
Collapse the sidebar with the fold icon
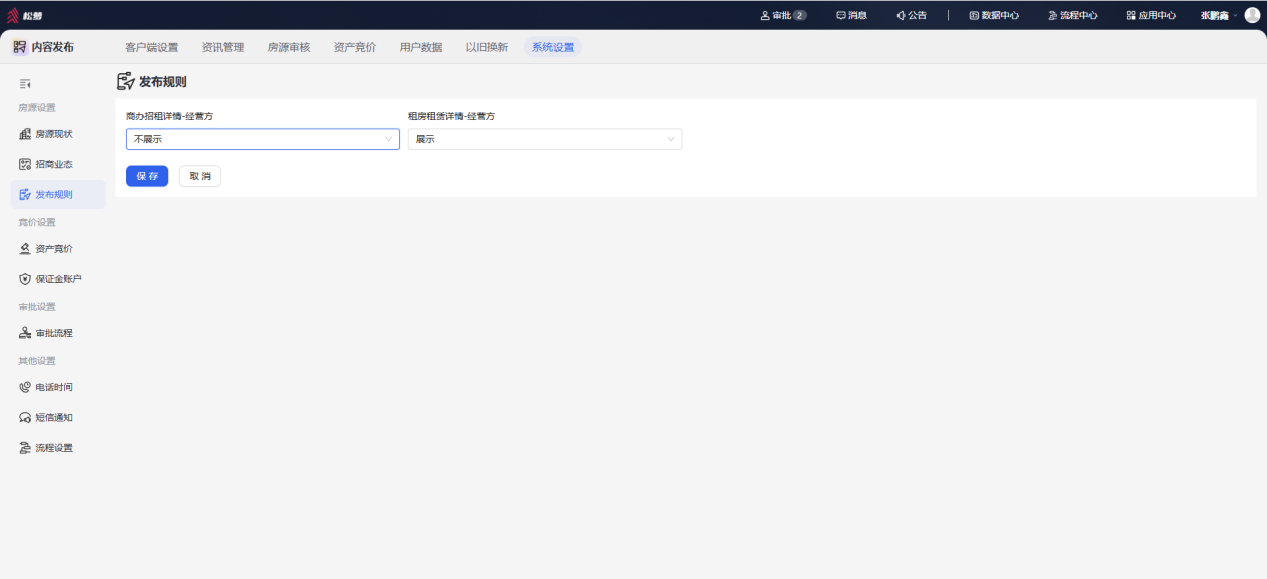pos(25,84)
